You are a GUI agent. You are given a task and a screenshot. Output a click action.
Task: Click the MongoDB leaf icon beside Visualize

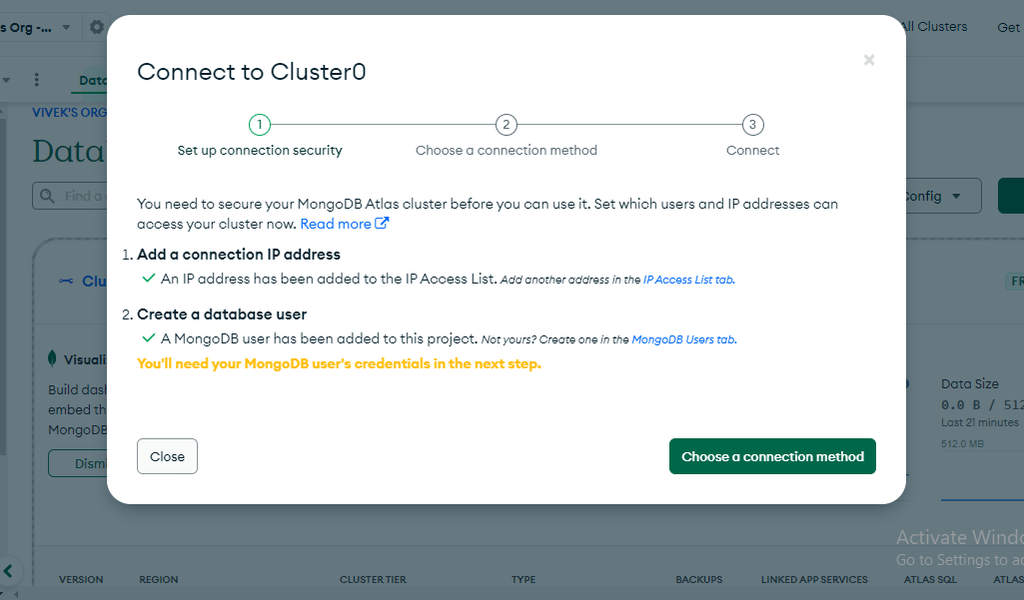pyautogui.click(x=52, y=358)
